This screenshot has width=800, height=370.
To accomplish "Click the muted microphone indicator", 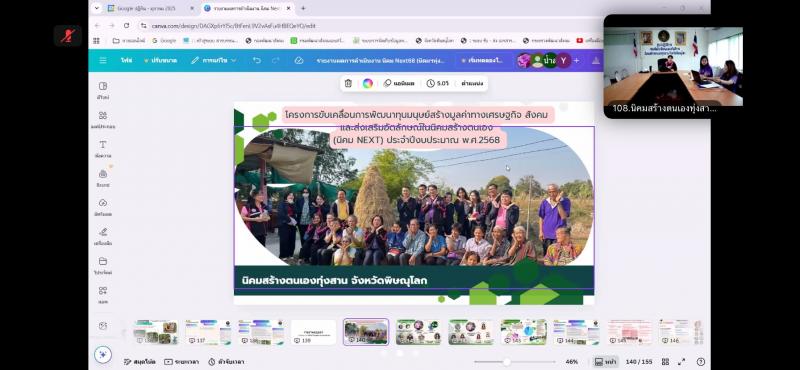I will click(x=67, y=36).
